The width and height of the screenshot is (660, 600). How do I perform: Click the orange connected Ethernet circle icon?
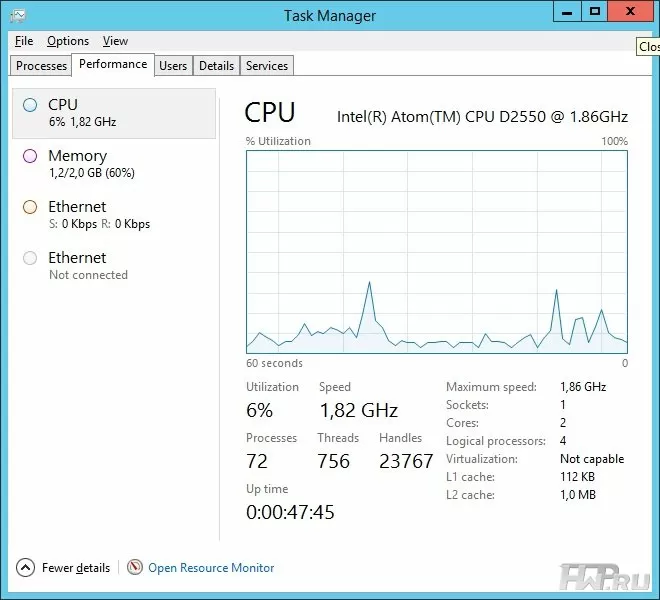click(x=30, y=207)
